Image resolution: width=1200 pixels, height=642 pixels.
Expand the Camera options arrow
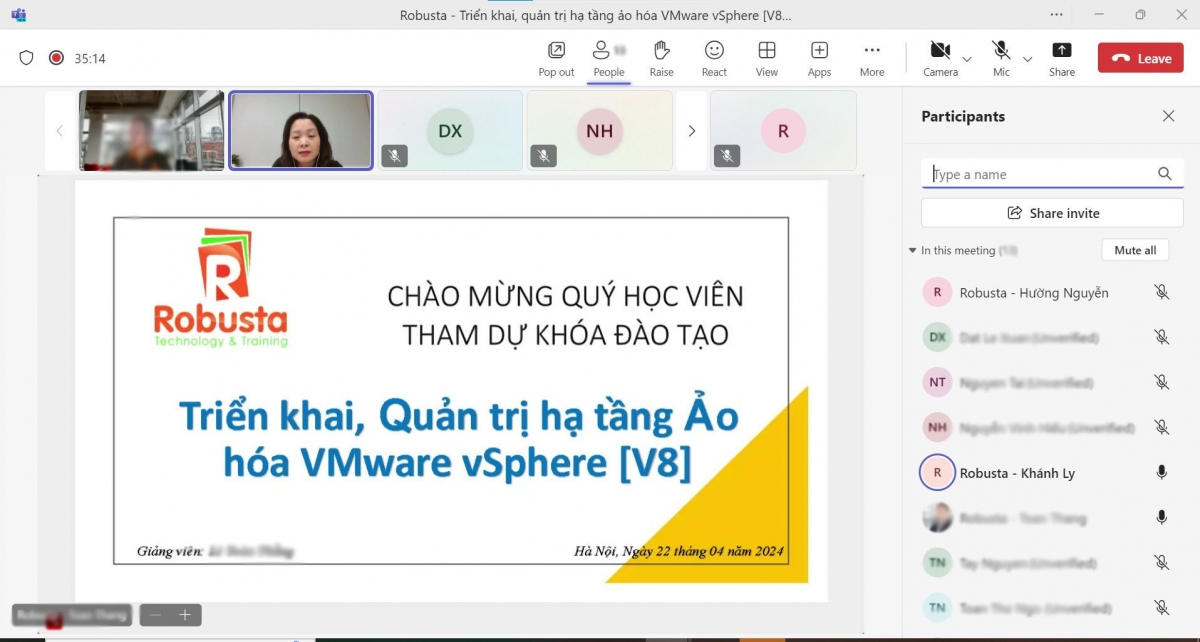click(x=967, y=59)
